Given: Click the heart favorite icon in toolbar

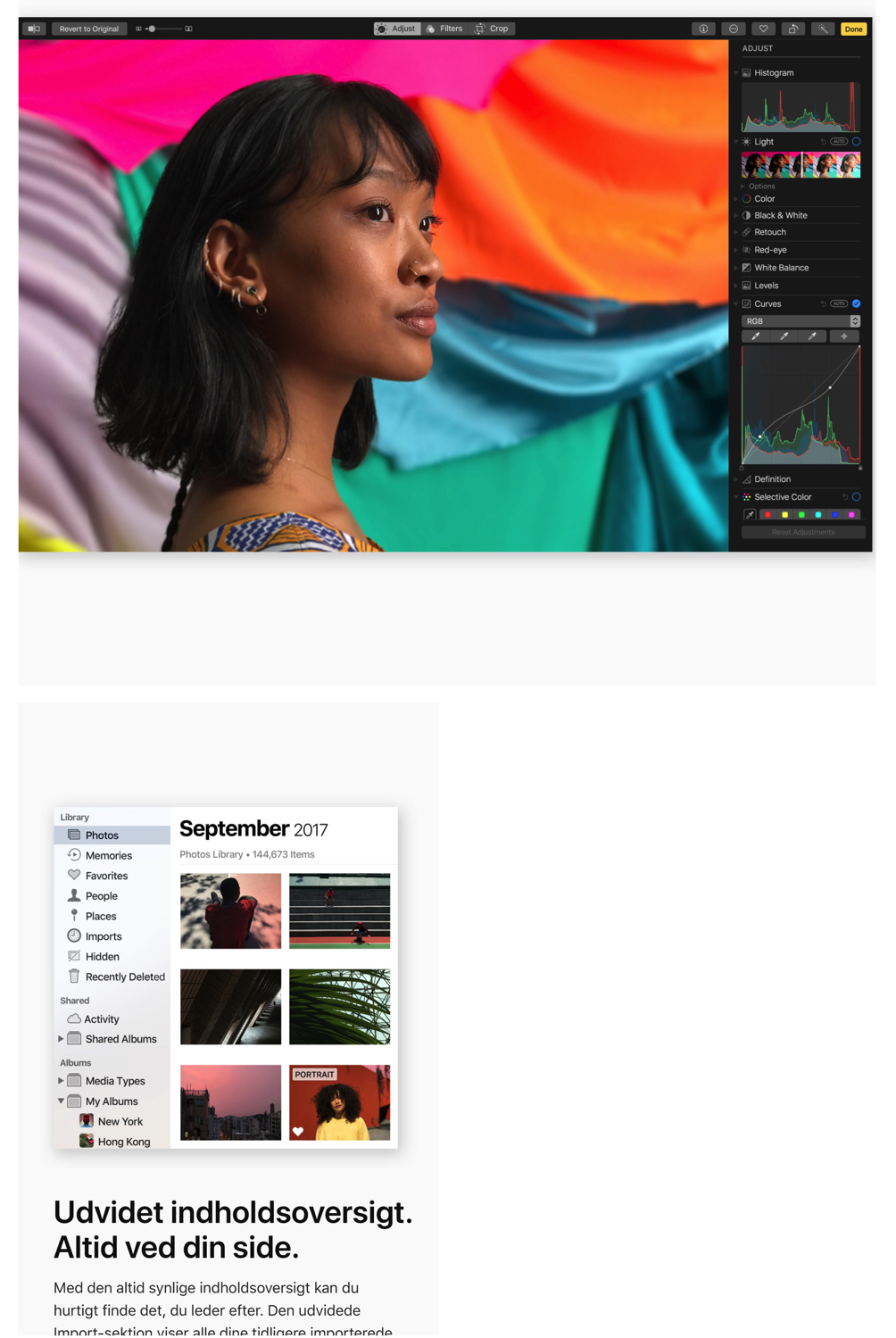Looking at the screenshot, I should (763, 29).
